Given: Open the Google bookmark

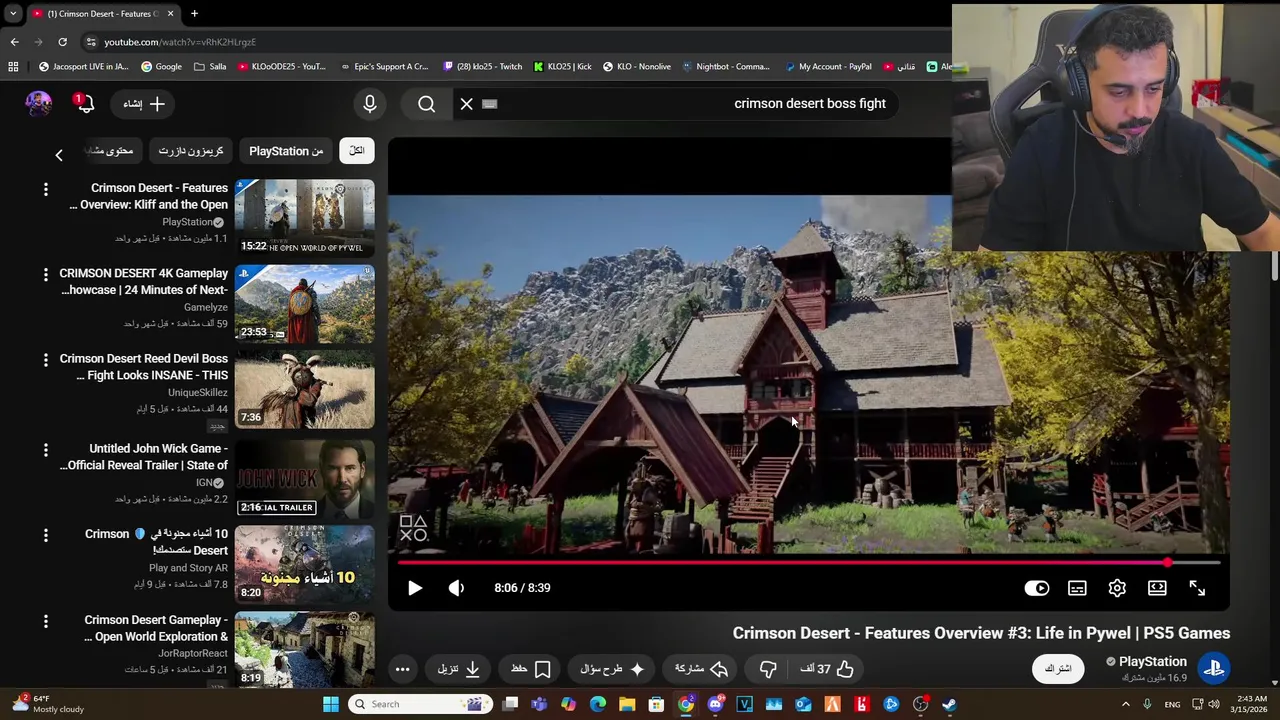Looking at the screenshot, I should (162, 67).
